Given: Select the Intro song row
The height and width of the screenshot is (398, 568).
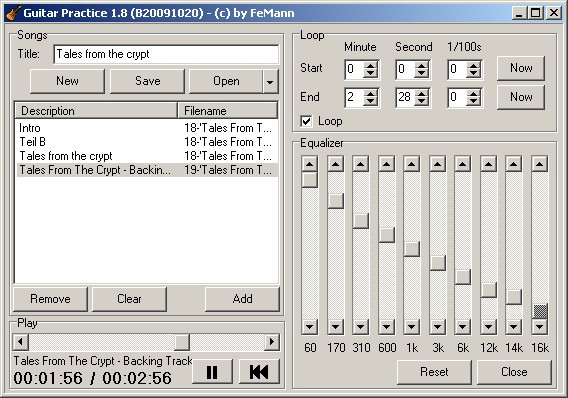Looking at the screenshot, I should (x=146, y=128).
